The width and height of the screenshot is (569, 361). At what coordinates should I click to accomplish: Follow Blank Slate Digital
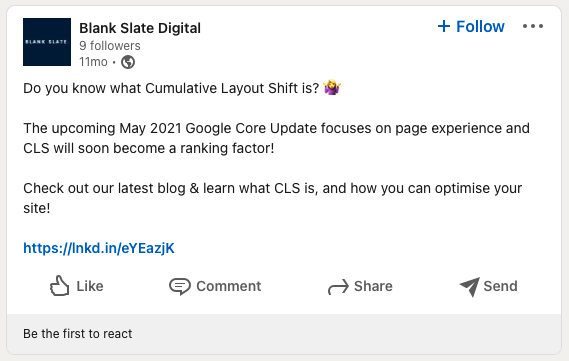click(x=471, y=26)
